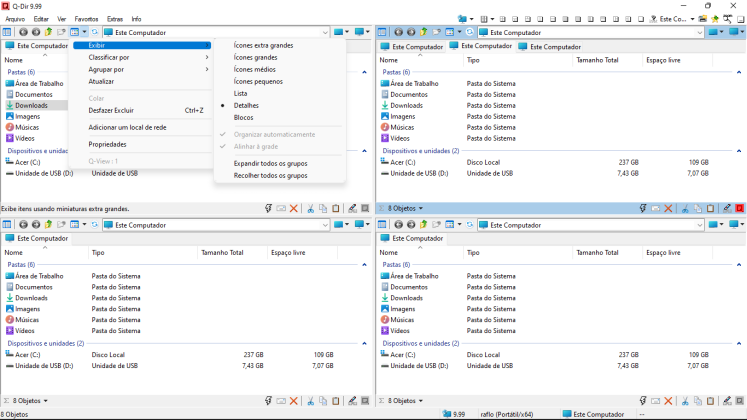Open the Este Co... dropdown in the main toolbar
Screen dimensions: 747x420
[x=692, y=19]
